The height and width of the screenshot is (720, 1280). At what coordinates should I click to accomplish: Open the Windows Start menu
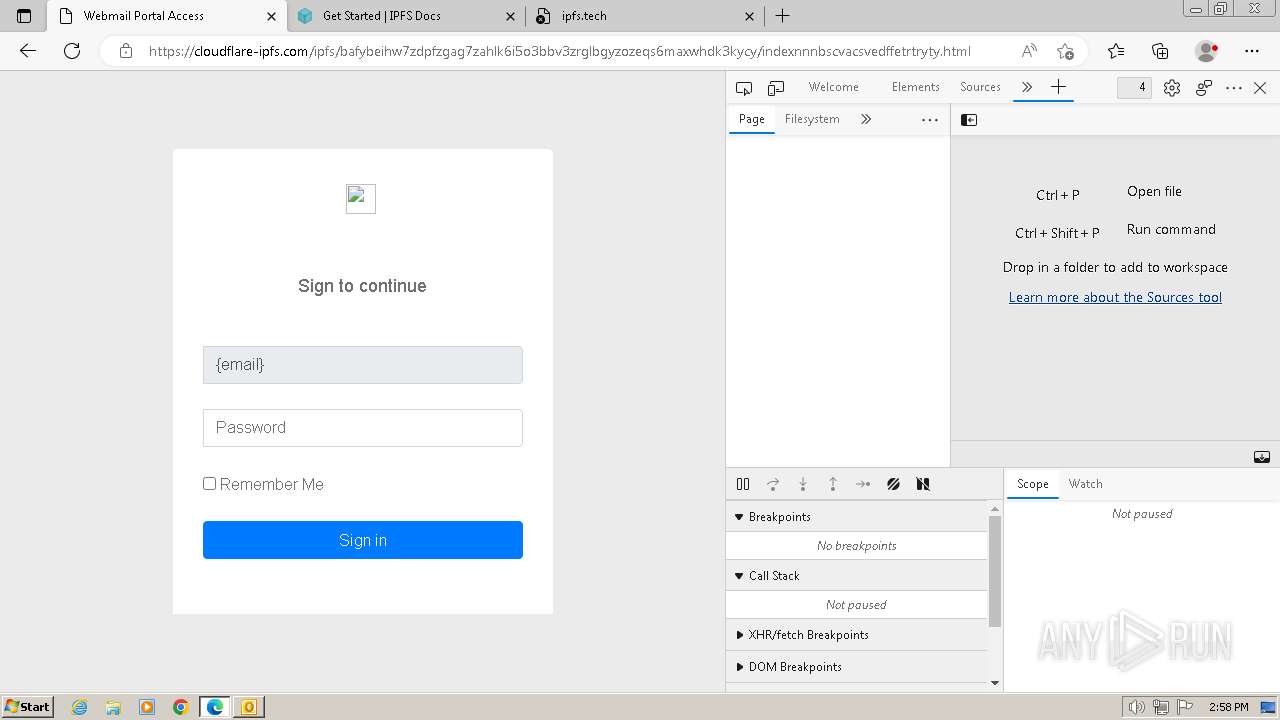(28, 707)
